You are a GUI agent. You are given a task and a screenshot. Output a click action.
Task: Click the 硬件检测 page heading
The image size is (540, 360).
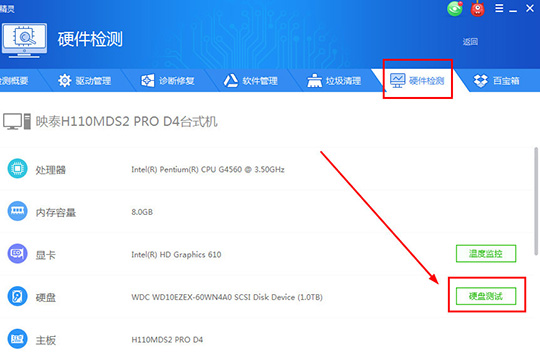tap(90, 39)
